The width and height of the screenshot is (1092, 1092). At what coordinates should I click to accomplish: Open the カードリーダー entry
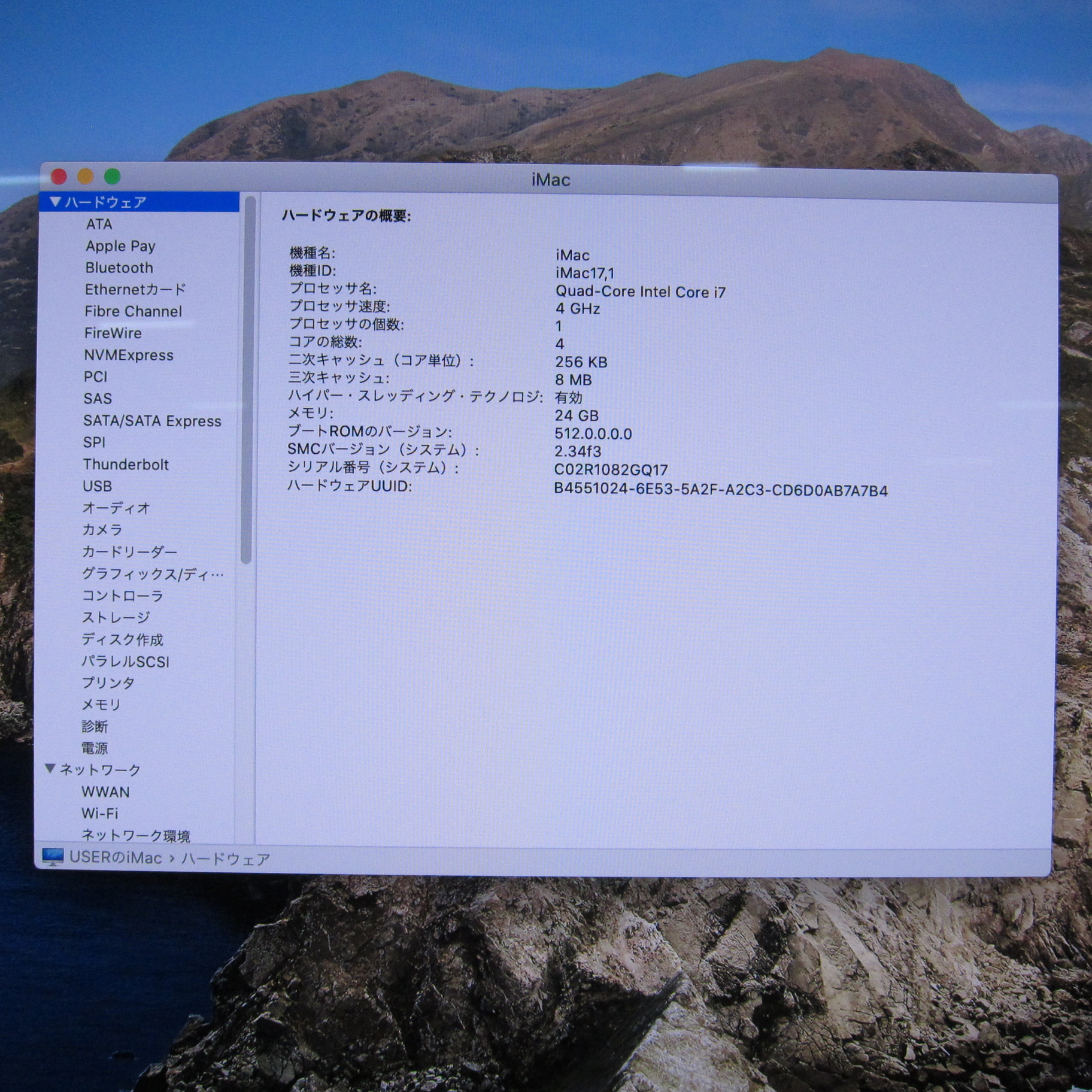[130, 552]
